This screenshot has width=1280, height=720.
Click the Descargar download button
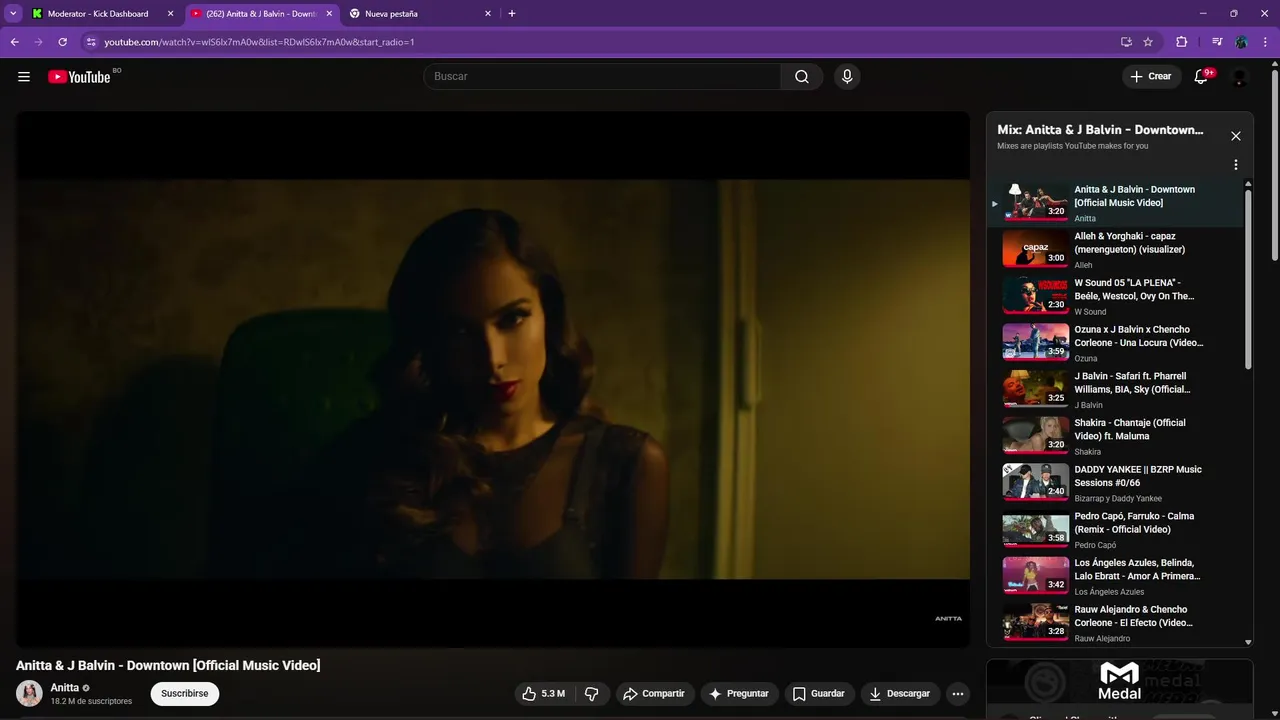[900, 694]
